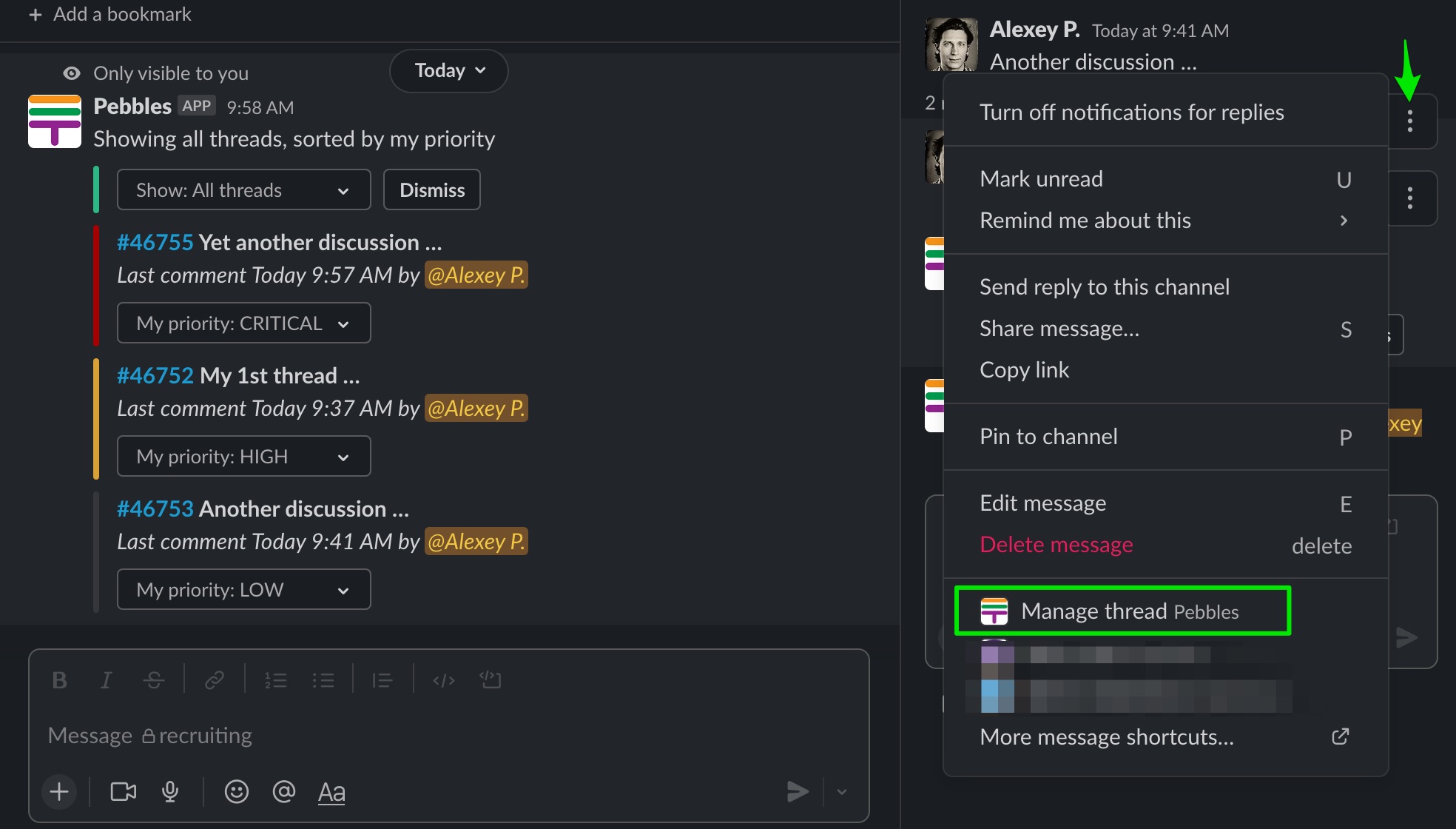Open thread link #46755
This screenshot has width=1456, height=829.
(155, 243)
